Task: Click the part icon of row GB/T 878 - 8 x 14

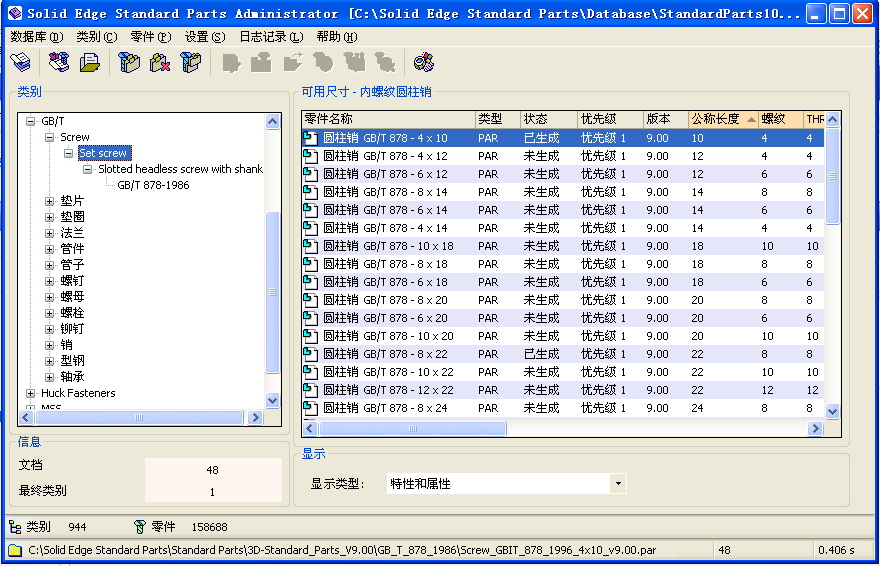Action: click(x=310, y=192)
